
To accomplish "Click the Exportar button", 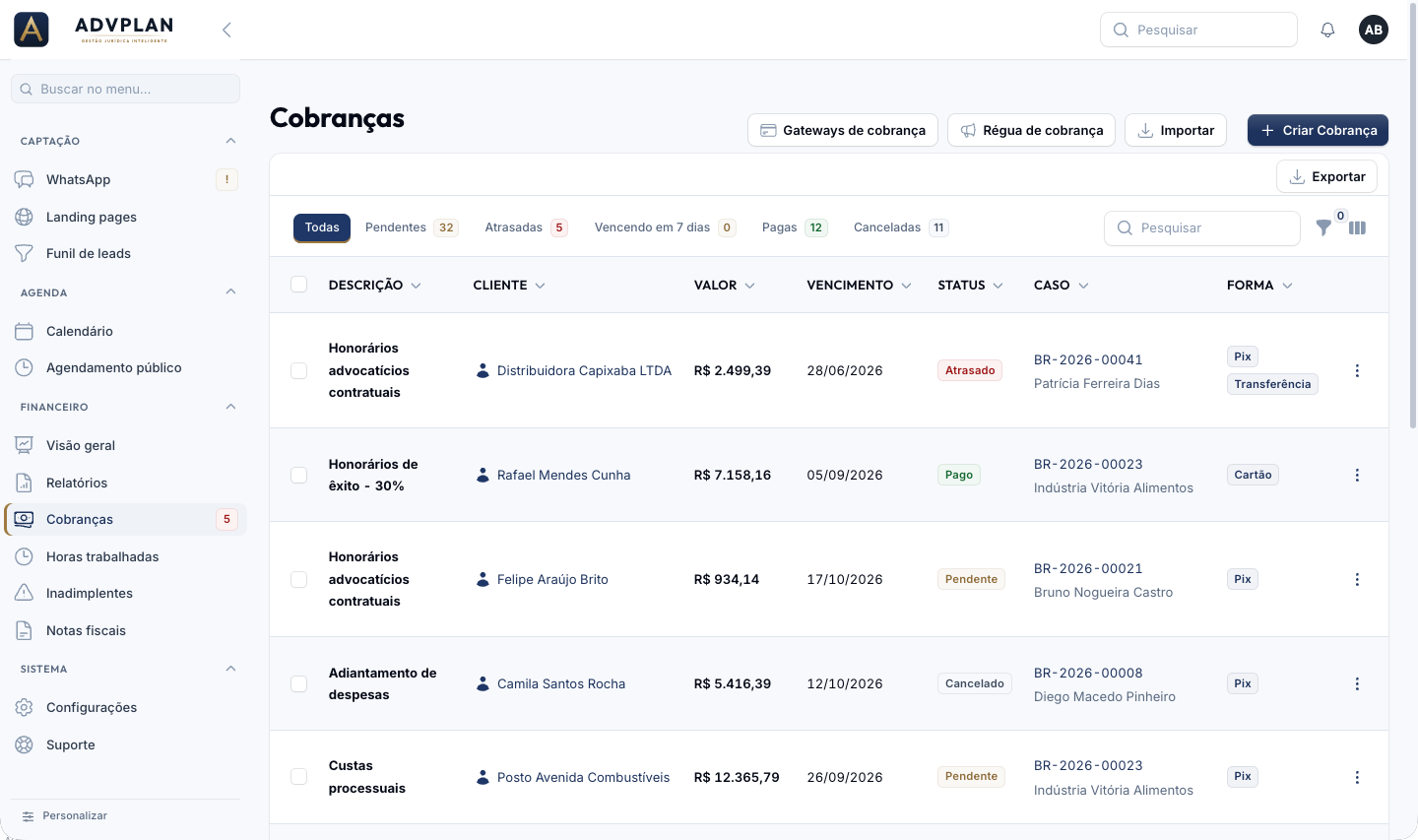I will tap(1326, 176).
